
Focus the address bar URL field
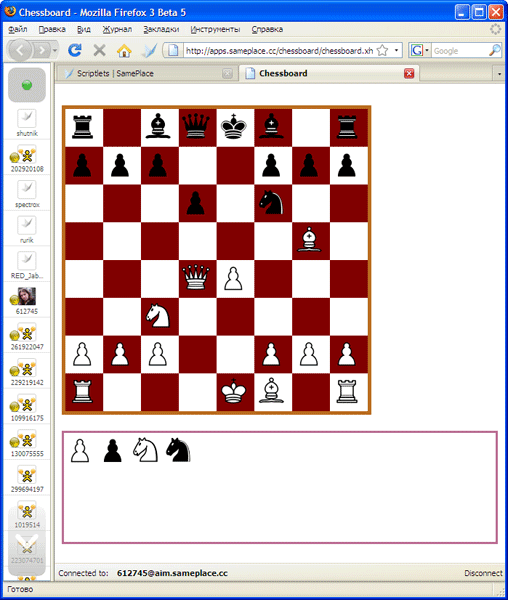pos(279,51)
